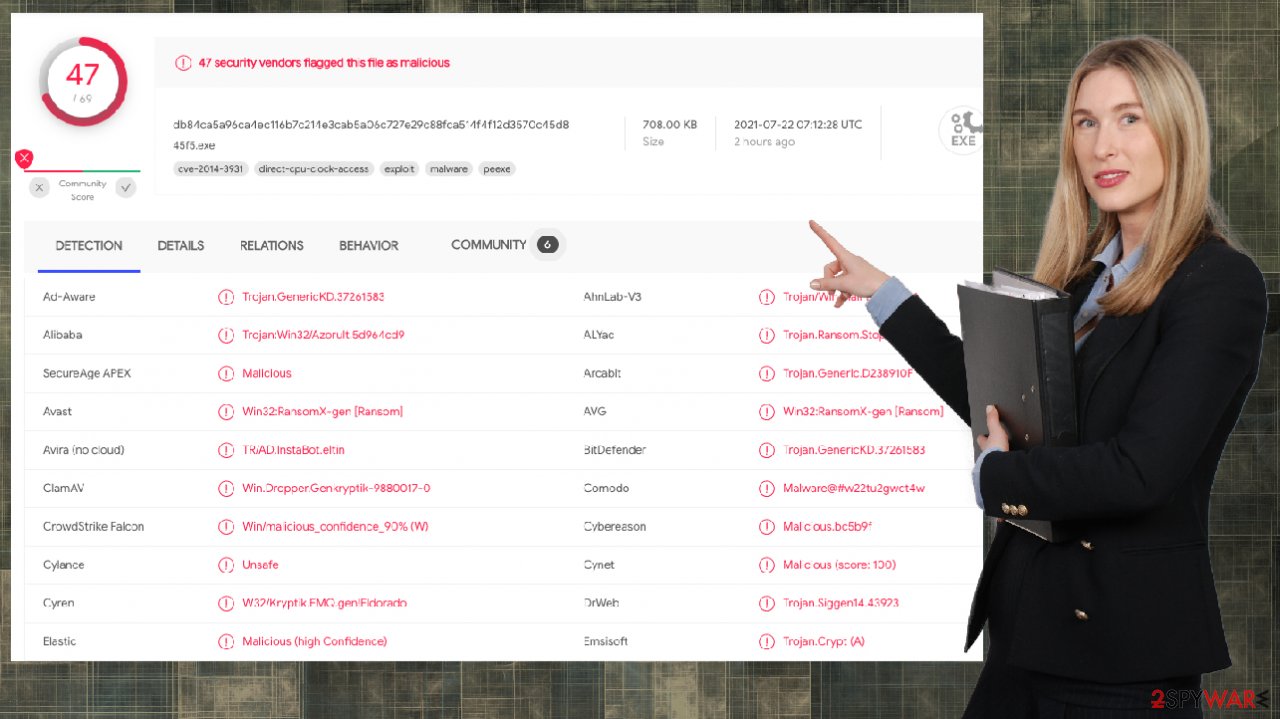Click the alert icon for ALYac

tap(767, 335)
